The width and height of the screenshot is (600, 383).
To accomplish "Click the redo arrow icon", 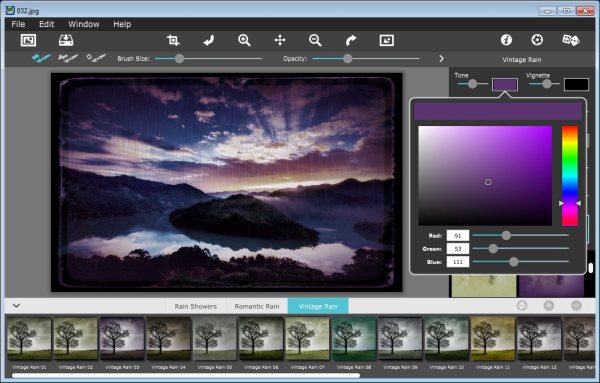I will [x=351, y=40].
